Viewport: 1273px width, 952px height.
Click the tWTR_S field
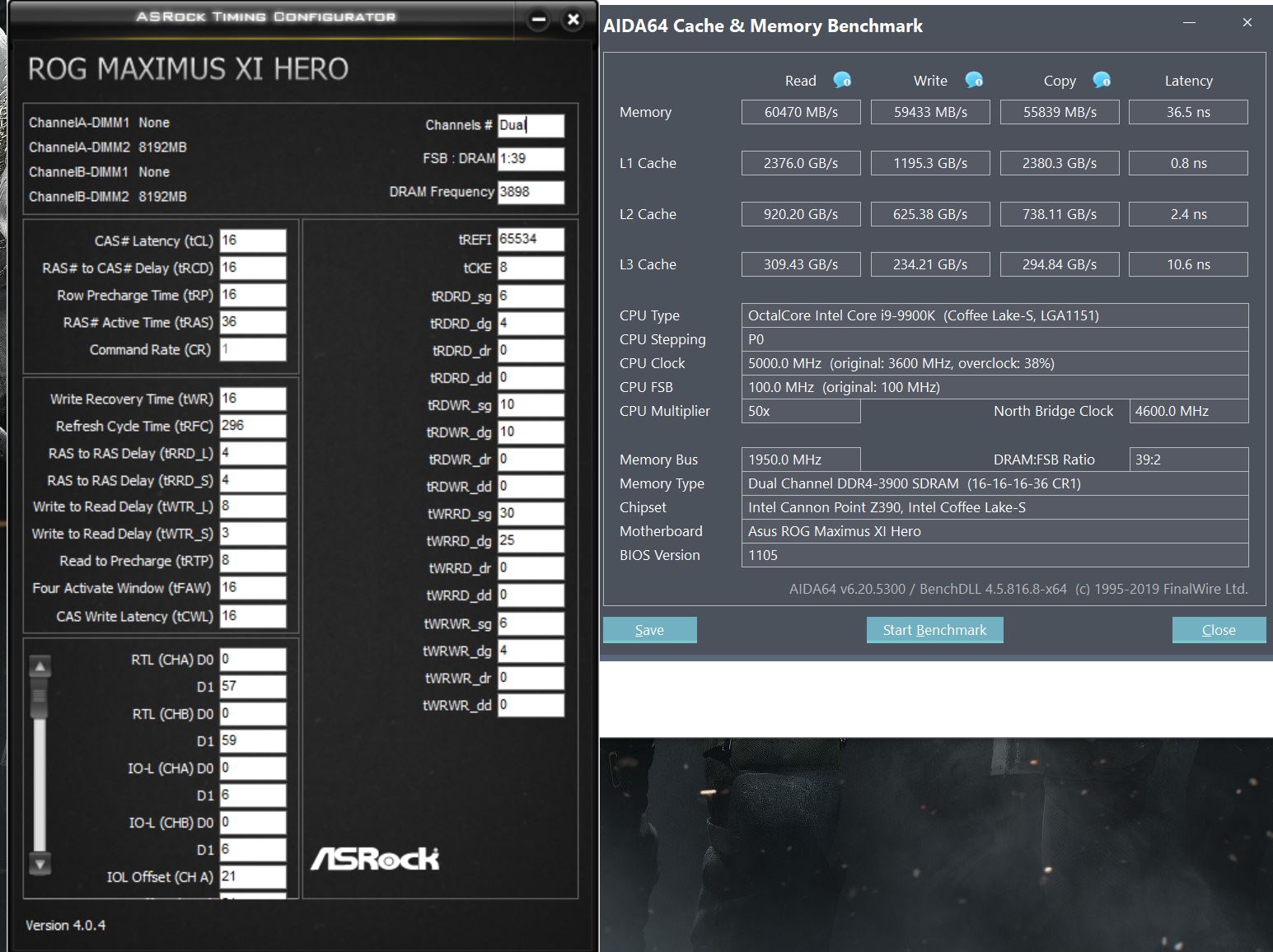(253, 534)
